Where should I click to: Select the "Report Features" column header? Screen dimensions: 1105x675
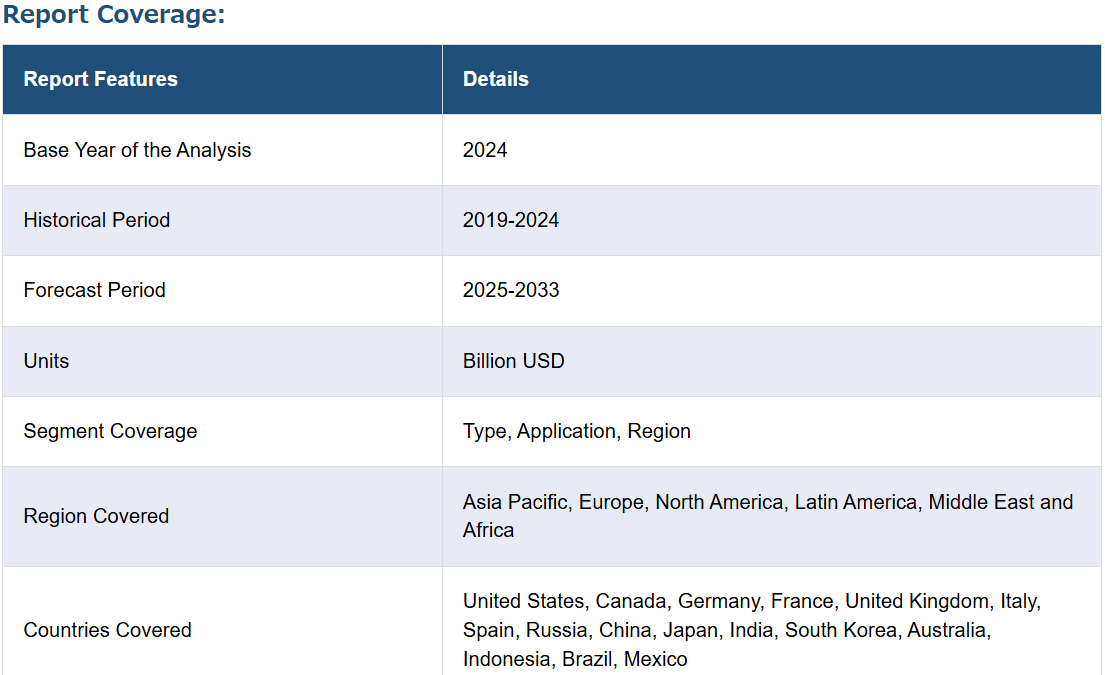tap(100, 80)
